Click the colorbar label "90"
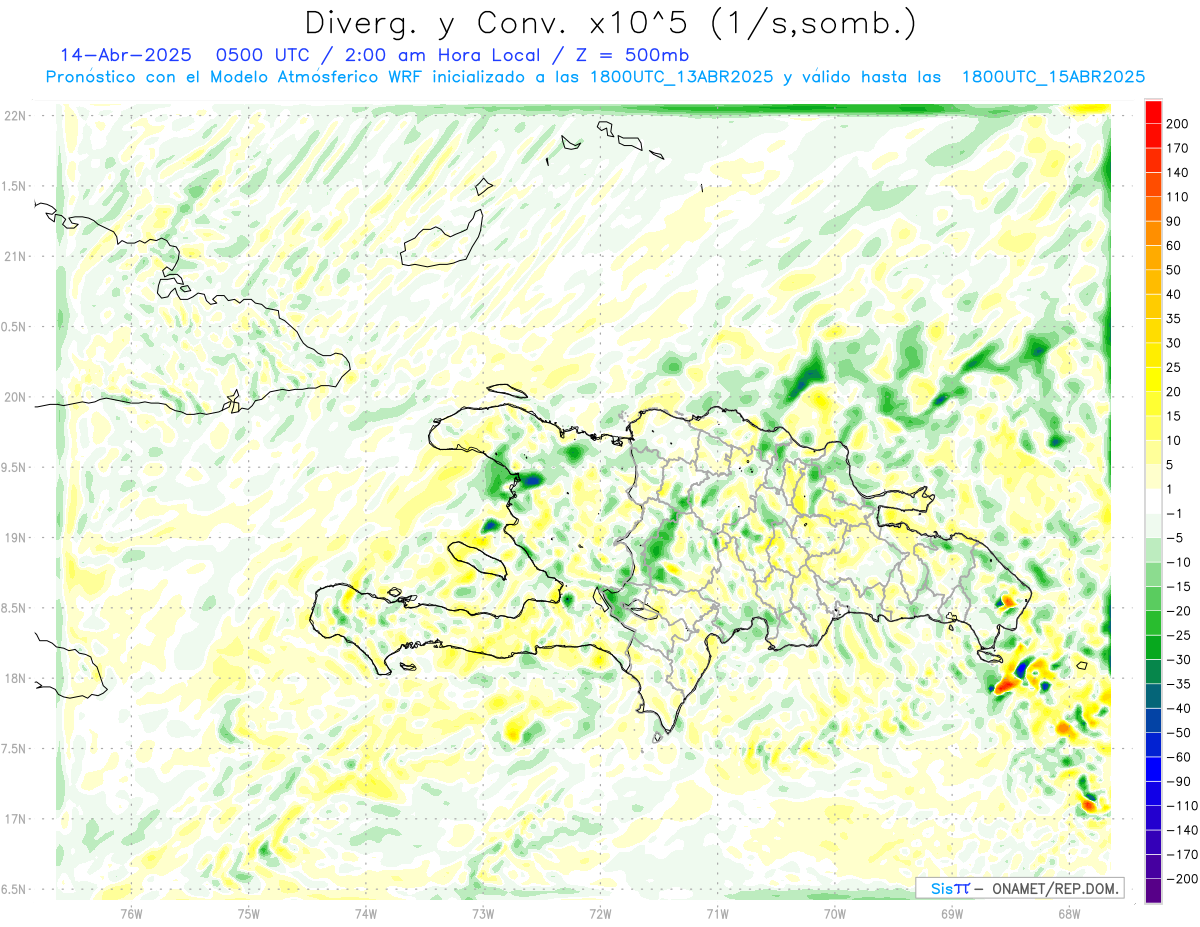1200x927 pixels. pos(1174,221)
